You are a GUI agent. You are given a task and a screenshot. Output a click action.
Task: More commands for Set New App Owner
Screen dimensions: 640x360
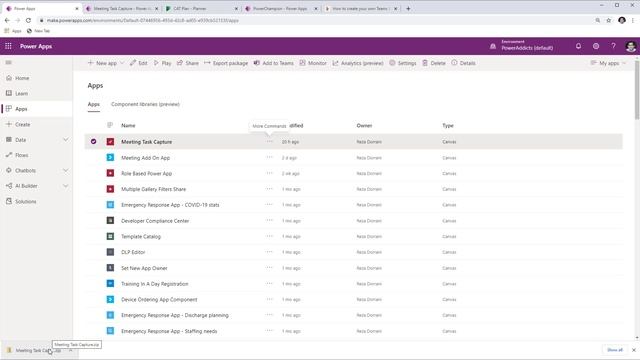coord(269,268)
